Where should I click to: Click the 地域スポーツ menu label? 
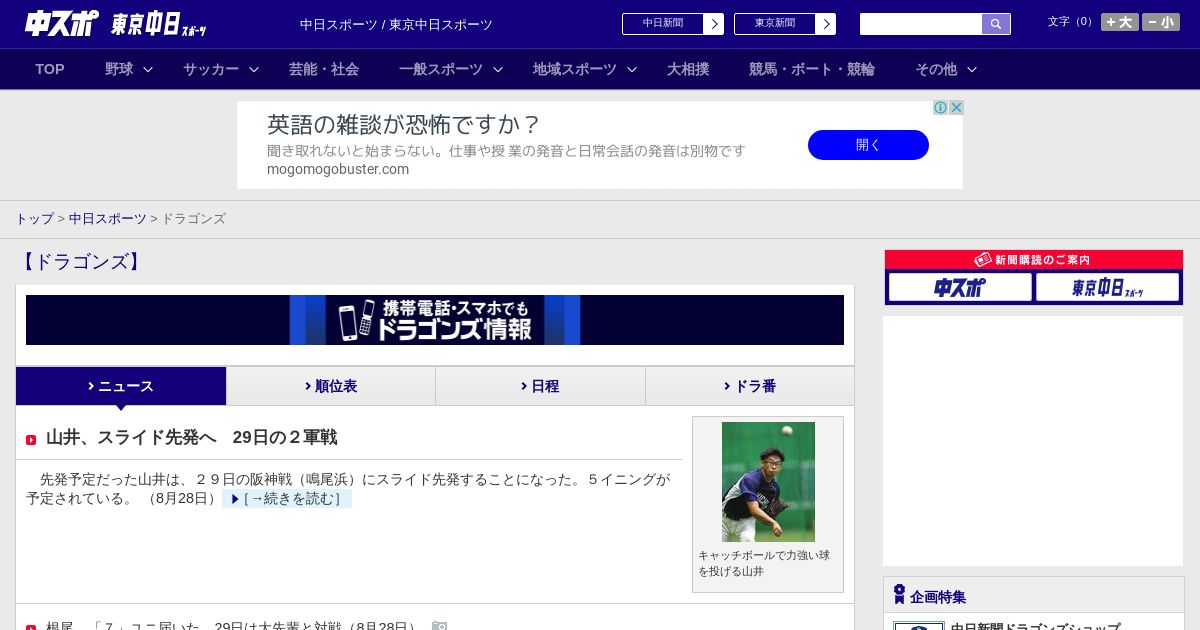[575, 69]
